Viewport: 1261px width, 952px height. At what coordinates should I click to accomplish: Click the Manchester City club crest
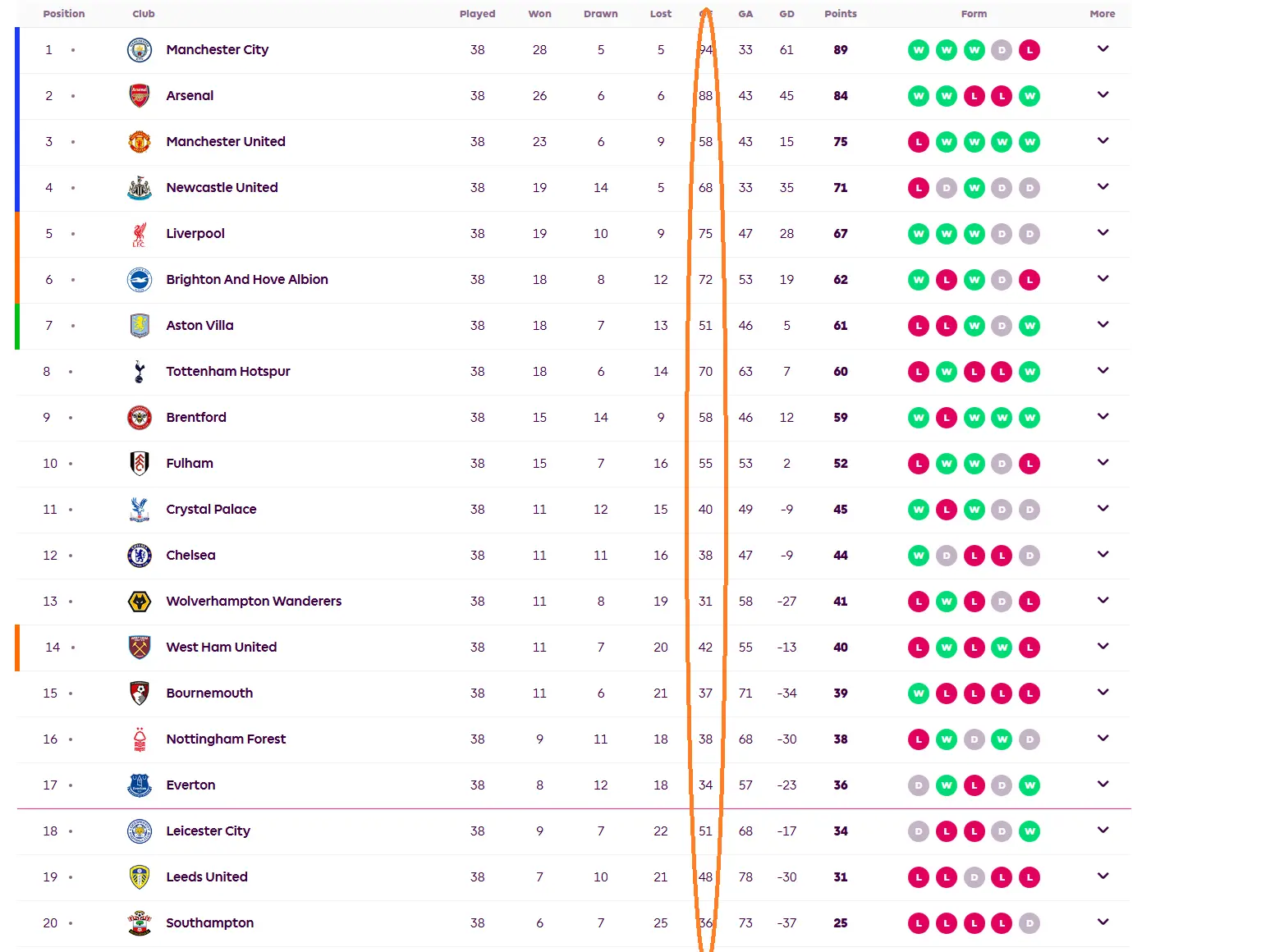click(x=140, y=50)
